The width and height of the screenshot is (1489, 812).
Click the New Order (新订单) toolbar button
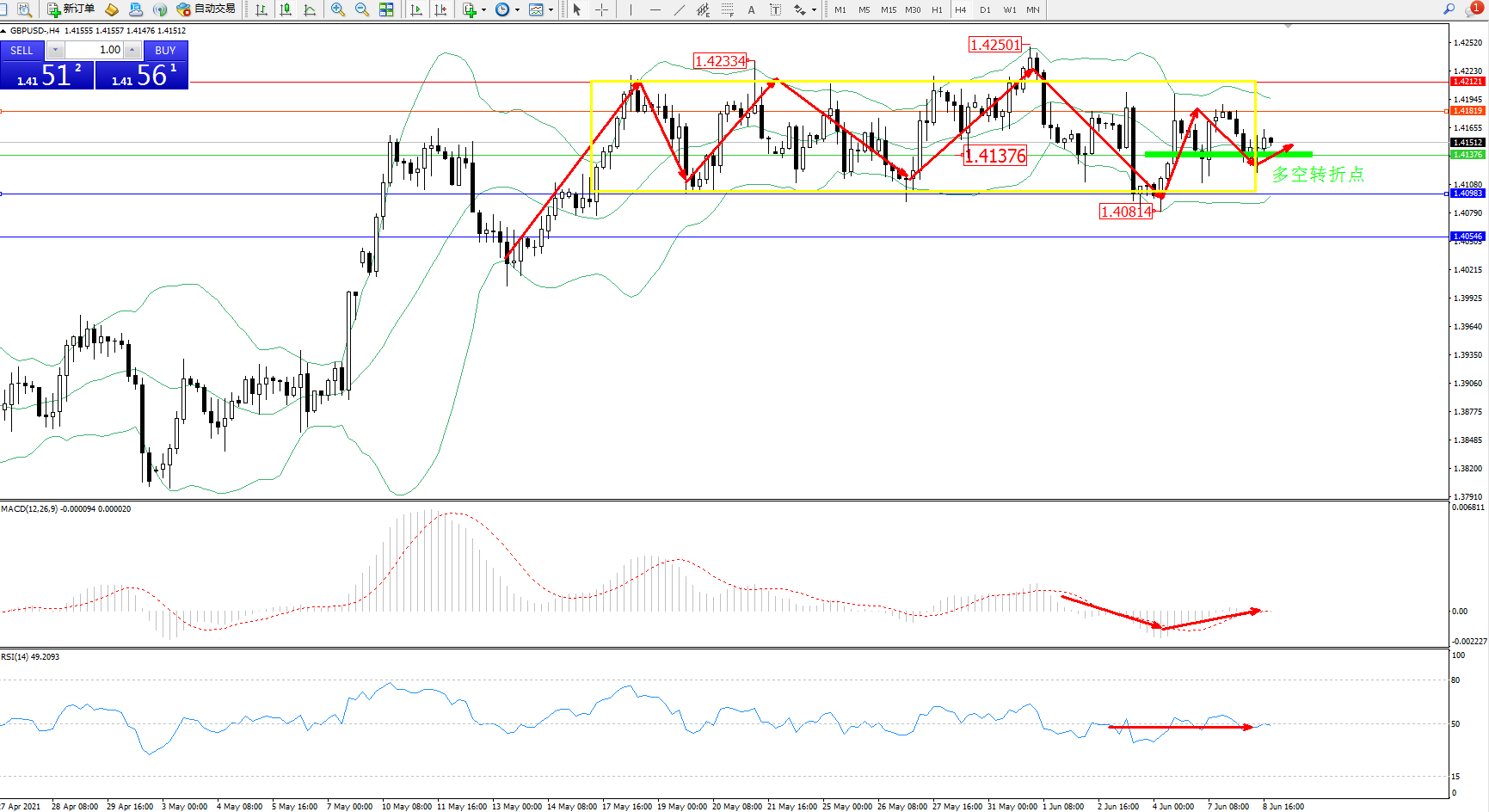[71, 9]
